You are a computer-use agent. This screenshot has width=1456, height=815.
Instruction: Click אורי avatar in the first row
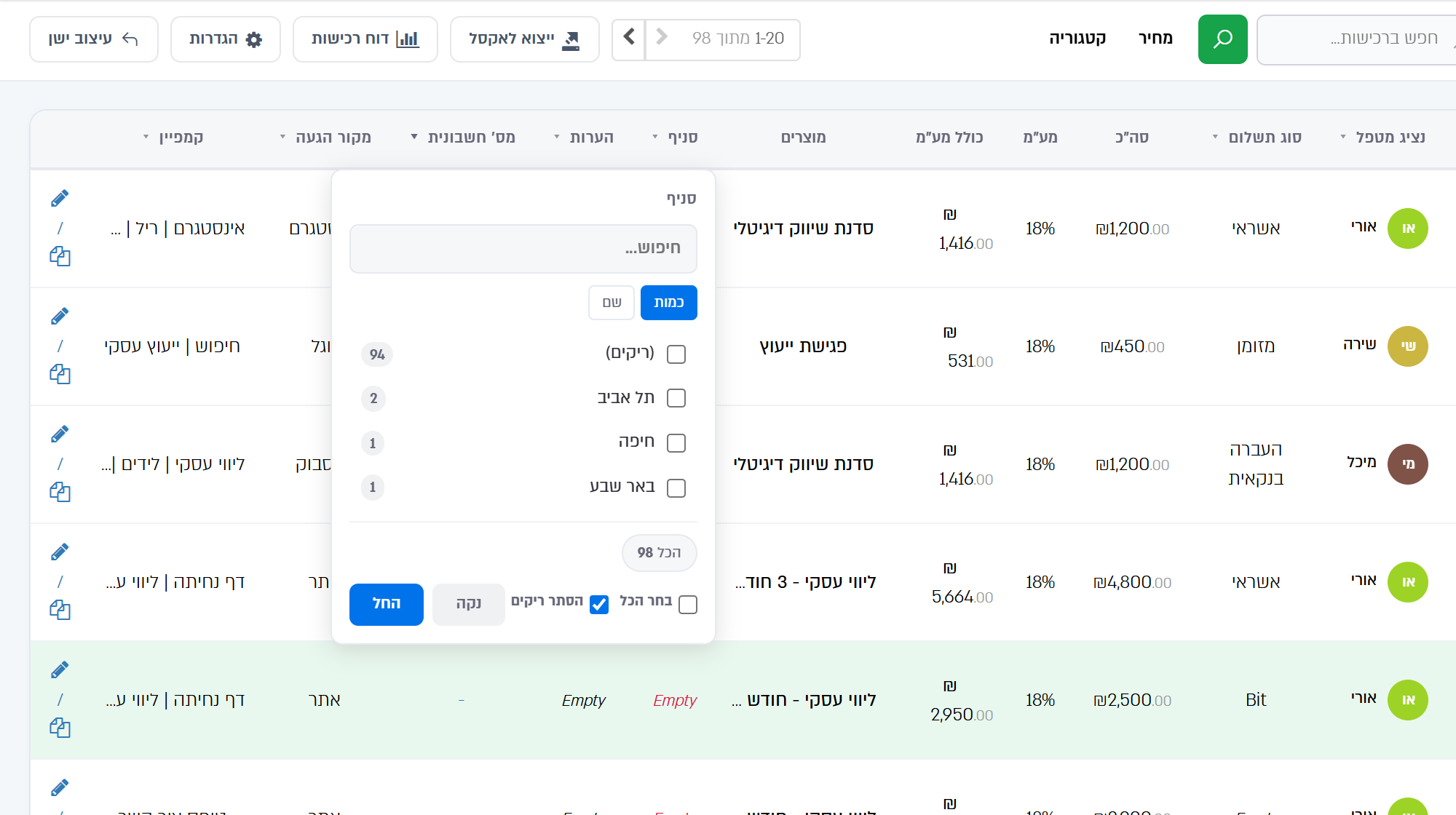(x=1408, y=228)
